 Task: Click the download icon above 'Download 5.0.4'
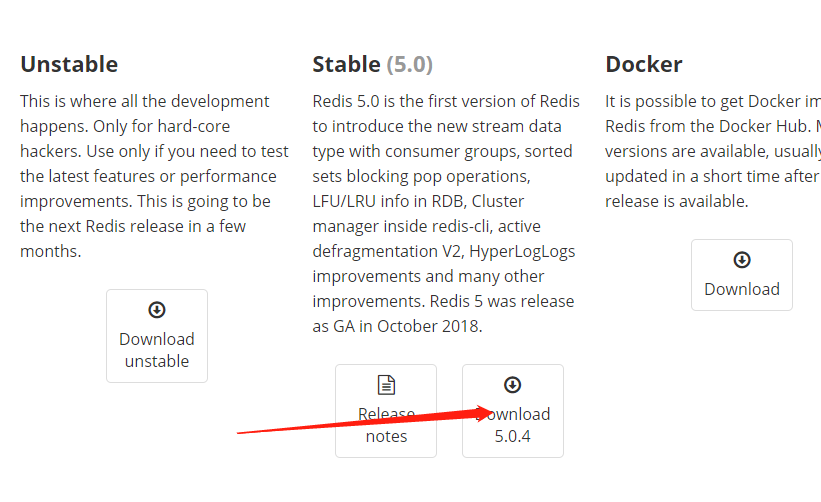tap(512, 385)
